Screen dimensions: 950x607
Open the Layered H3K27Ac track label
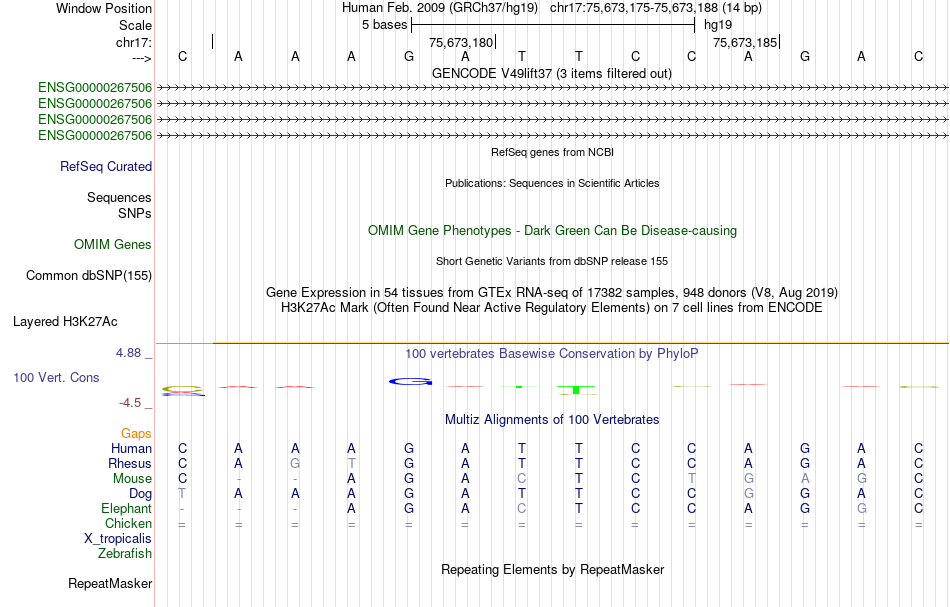[65, 322]
